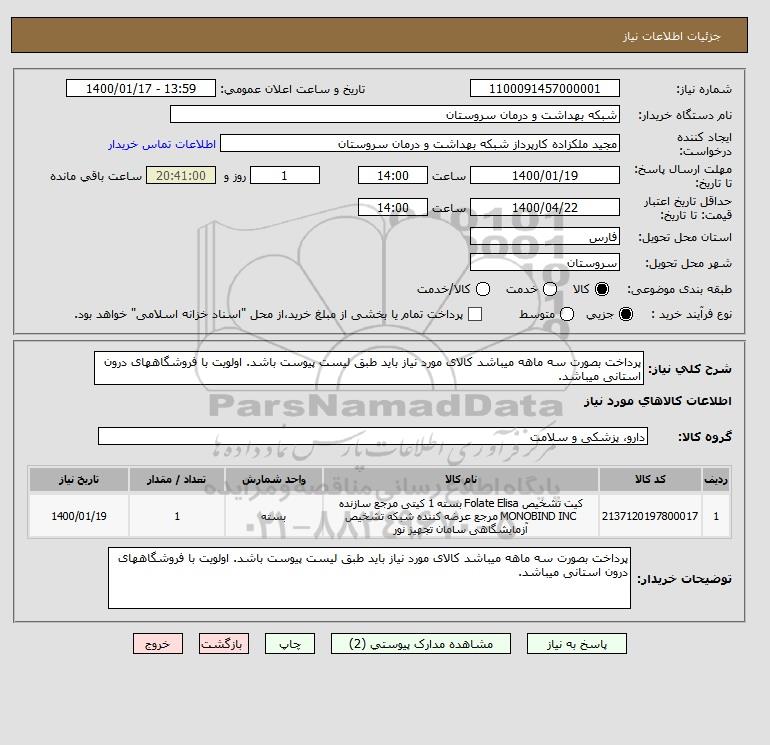The image size is (770, 745).
Task: Click the چاپ button
Action: 290,644
